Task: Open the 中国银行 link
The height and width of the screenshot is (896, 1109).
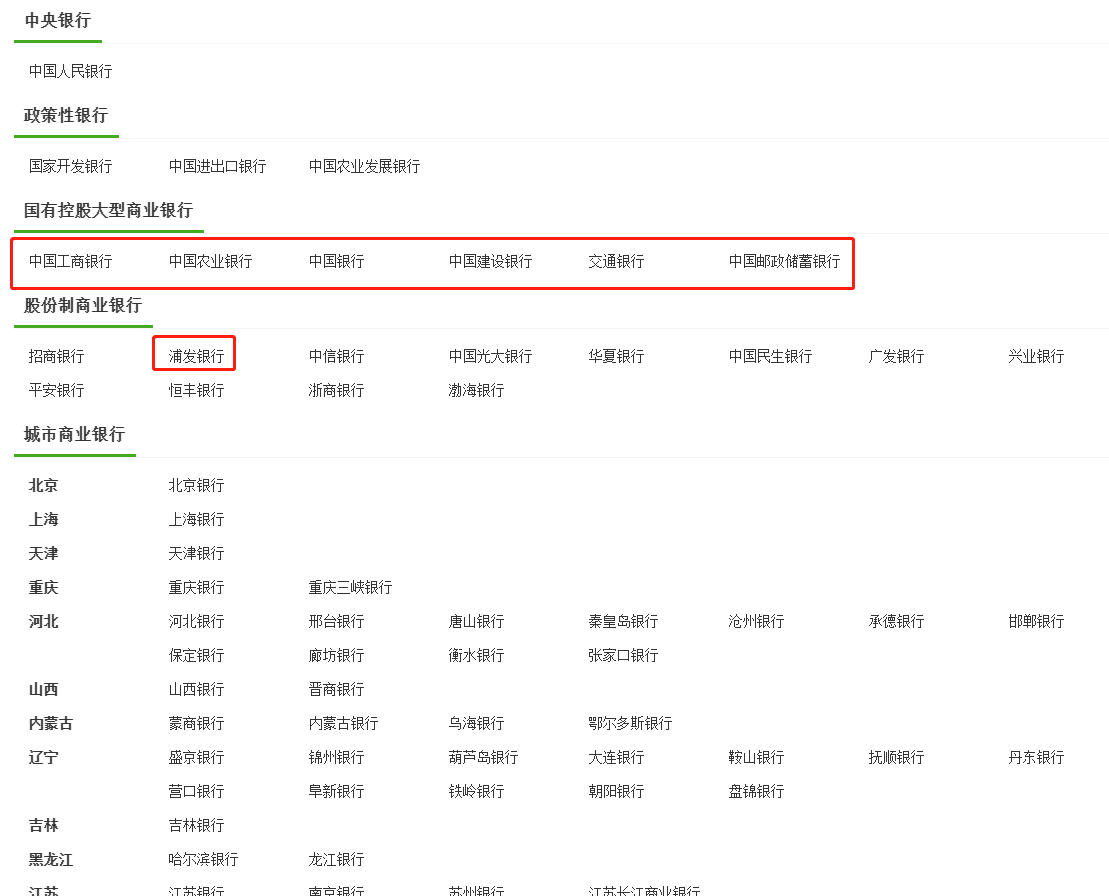Action: [336, 262]
